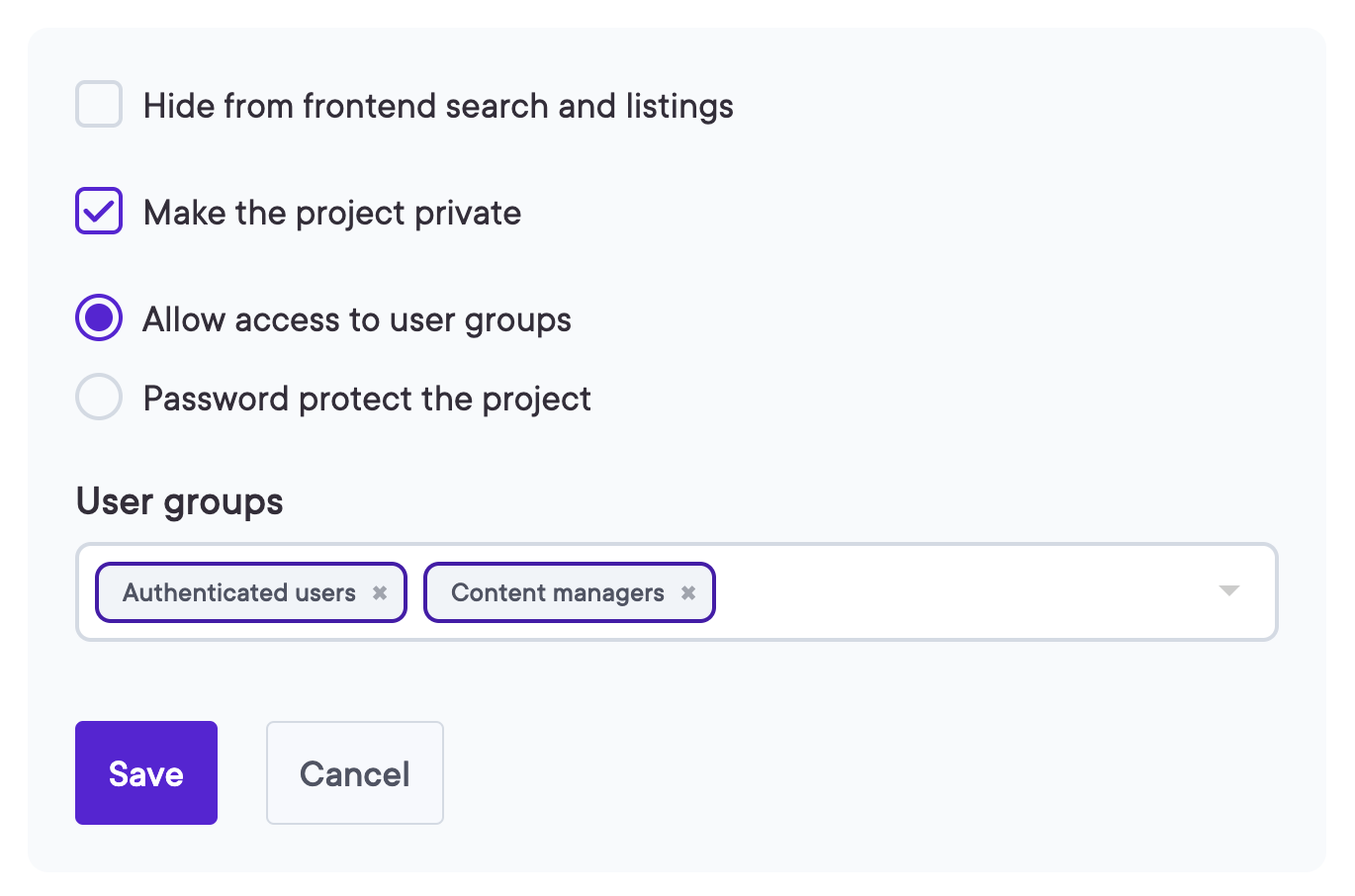Click the "User groups" field heading
The height and width of the screenshot is (896, 1355).
[x=179, y=501]
